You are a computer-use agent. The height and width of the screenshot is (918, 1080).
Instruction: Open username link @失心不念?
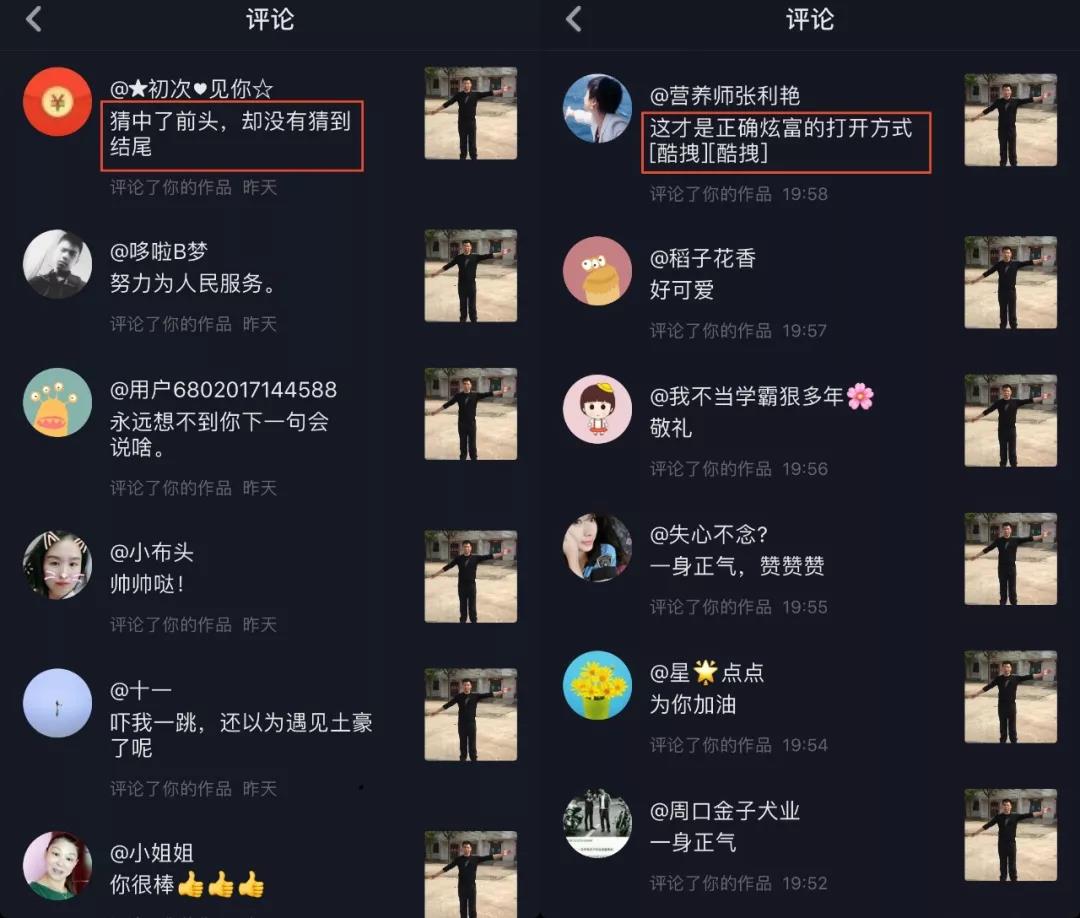coord(709,534)
